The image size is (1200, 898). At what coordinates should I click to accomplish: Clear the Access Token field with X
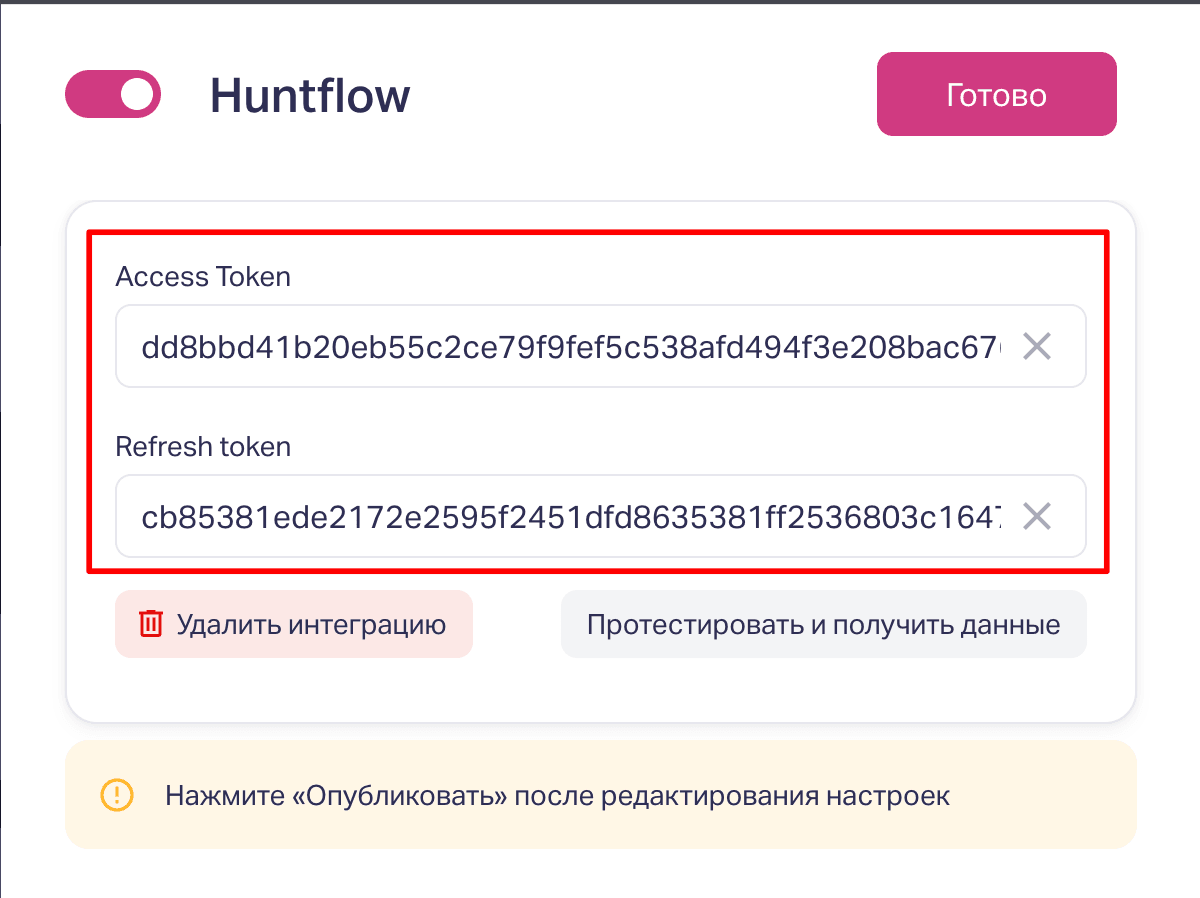(x=1037, y=347)
